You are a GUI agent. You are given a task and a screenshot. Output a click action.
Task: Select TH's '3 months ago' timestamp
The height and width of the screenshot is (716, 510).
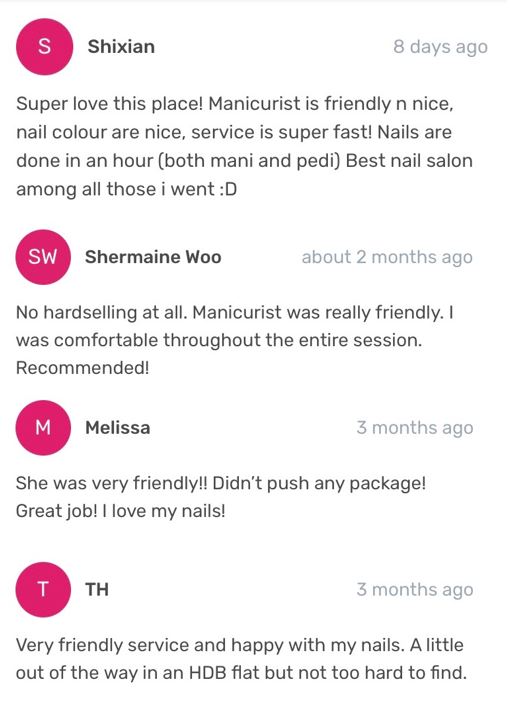coord(415,590)
